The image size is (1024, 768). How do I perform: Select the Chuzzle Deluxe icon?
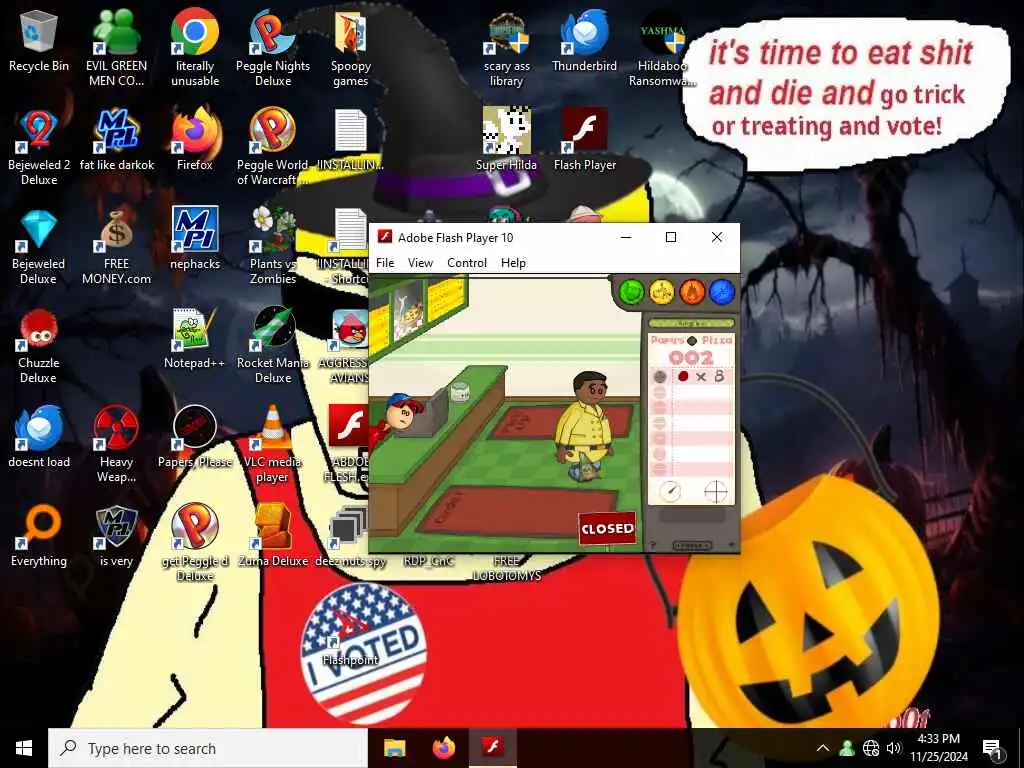(39, 346)
